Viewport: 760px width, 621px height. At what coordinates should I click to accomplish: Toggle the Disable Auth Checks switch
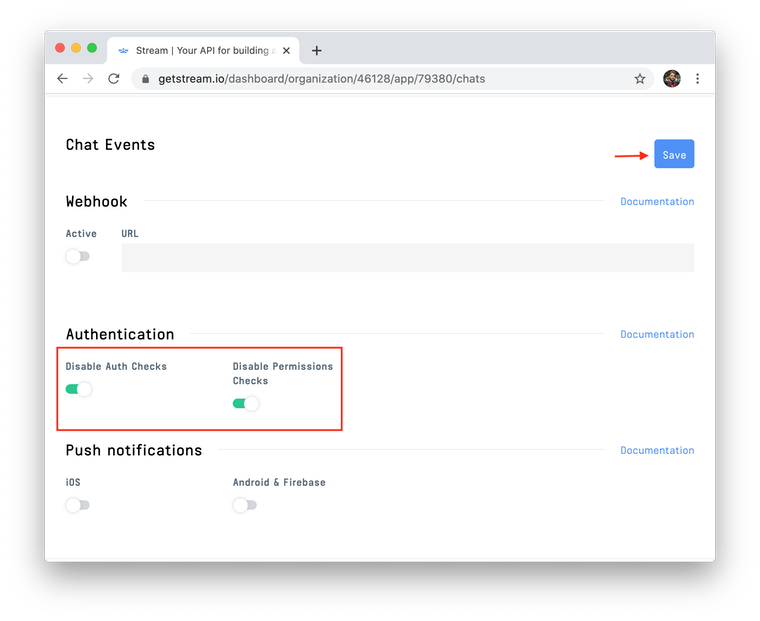tap(79, 389)
